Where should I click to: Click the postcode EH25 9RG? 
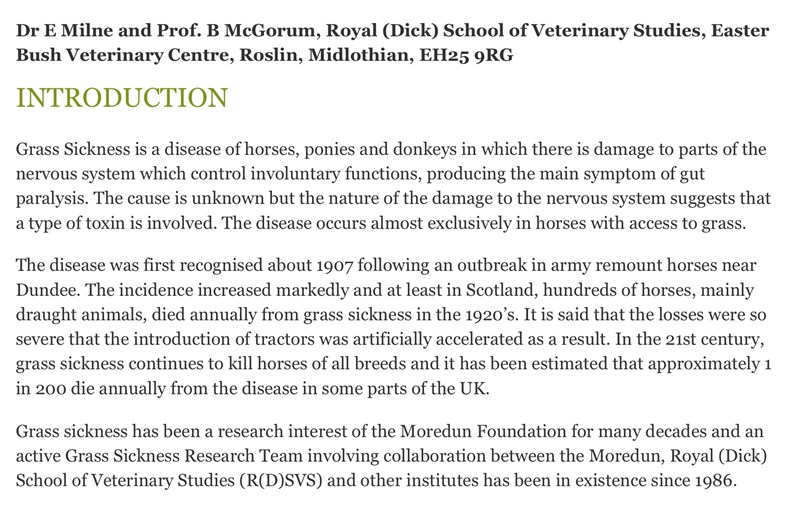click(x=466, y=55)
